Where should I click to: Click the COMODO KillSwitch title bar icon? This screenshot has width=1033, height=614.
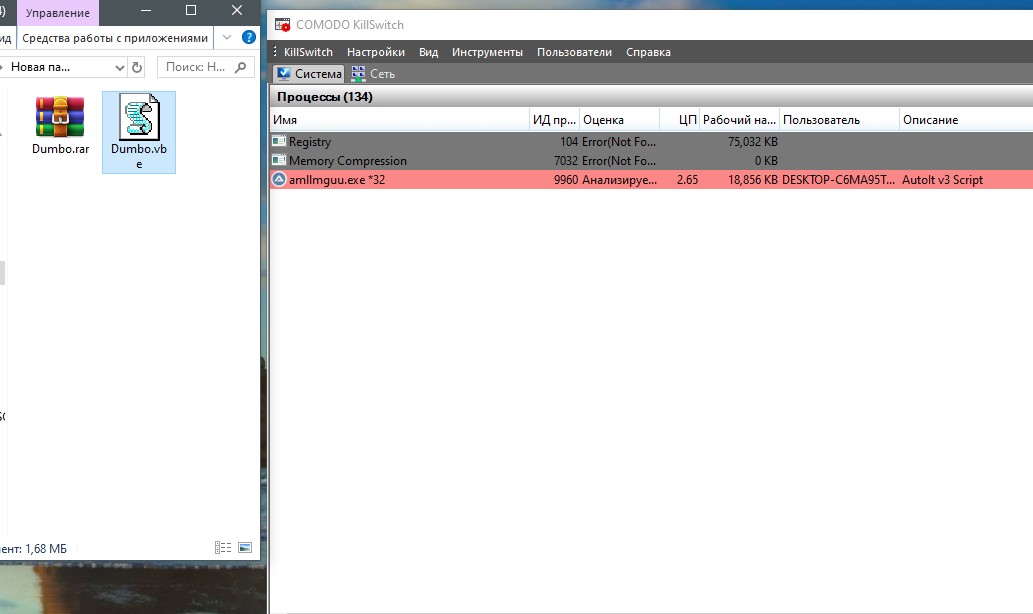coord(283,25)
